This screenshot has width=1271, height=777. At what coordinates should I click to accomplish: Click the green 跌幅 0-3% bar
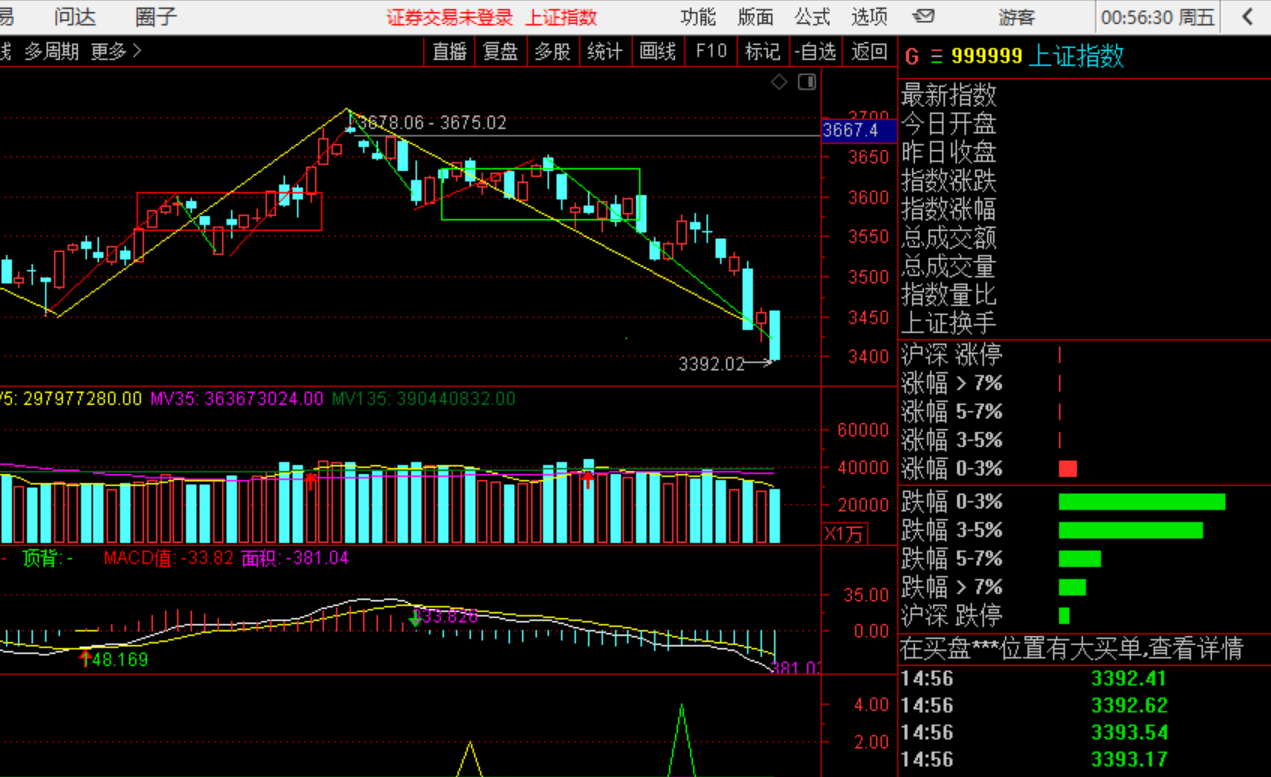pos(1142,501)
